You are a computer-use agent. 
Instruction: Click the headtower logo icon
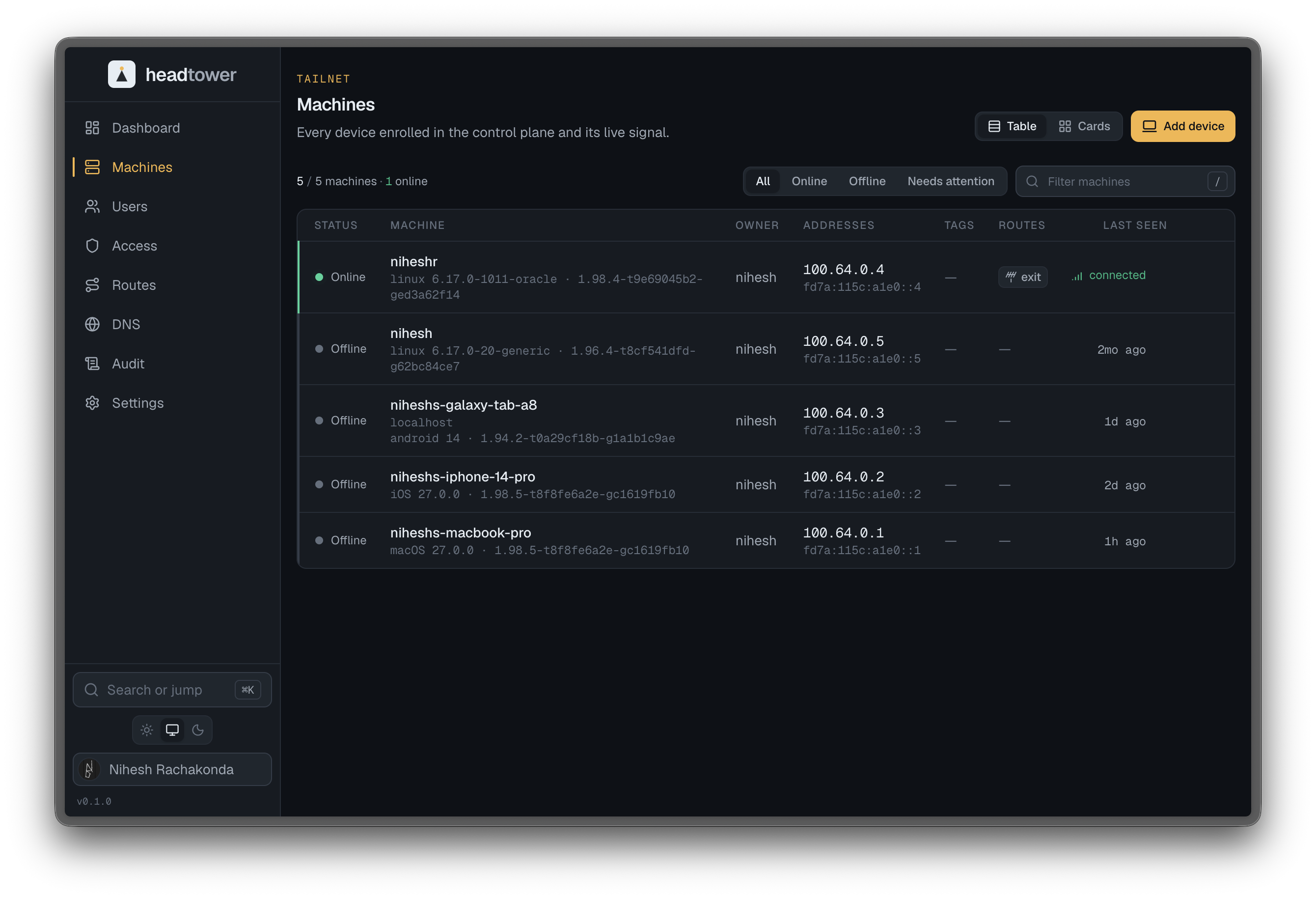point(122,74)
